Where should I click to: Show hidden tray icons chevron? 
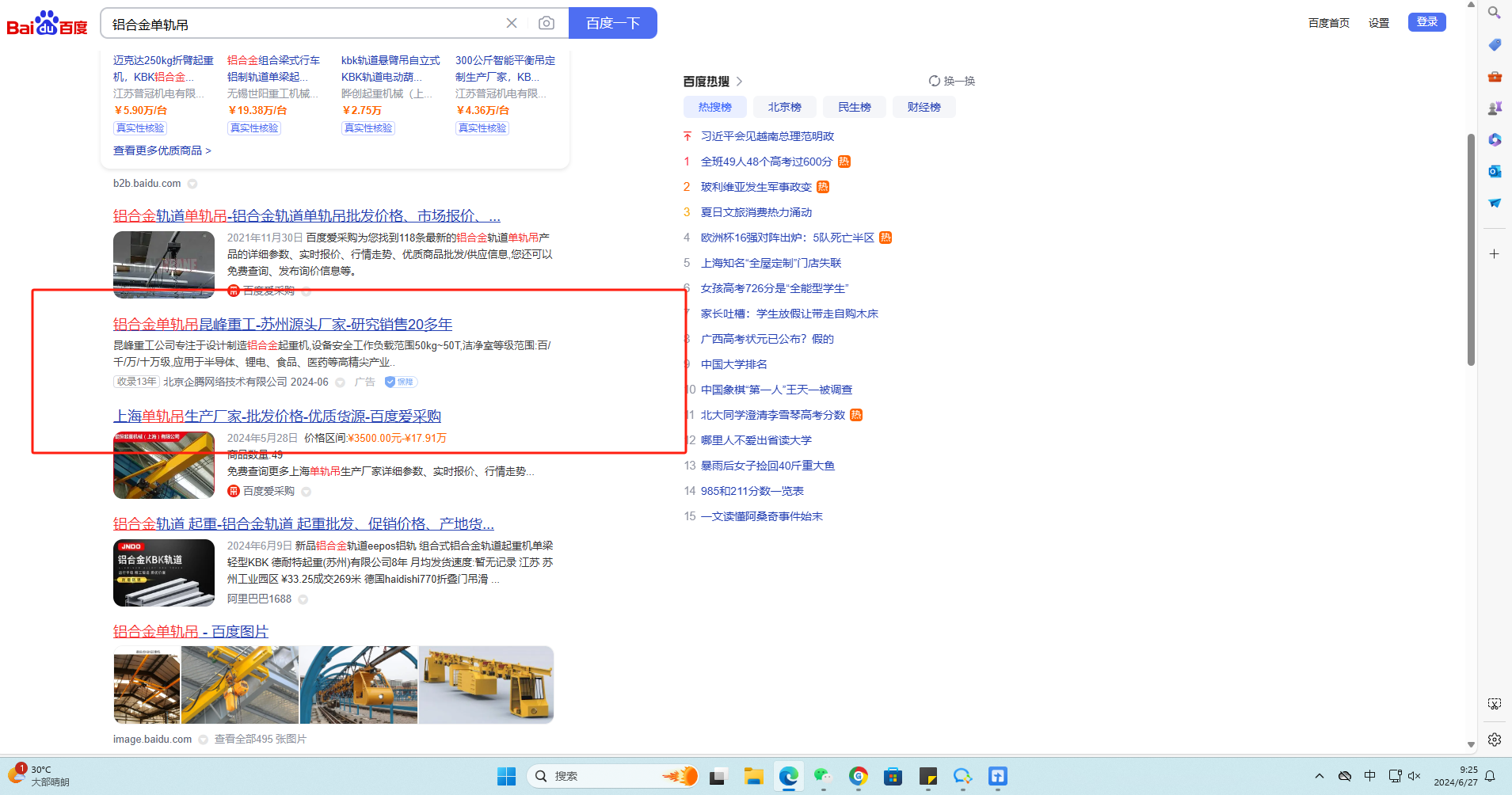pyautogui.click(x=1320, y=776)
